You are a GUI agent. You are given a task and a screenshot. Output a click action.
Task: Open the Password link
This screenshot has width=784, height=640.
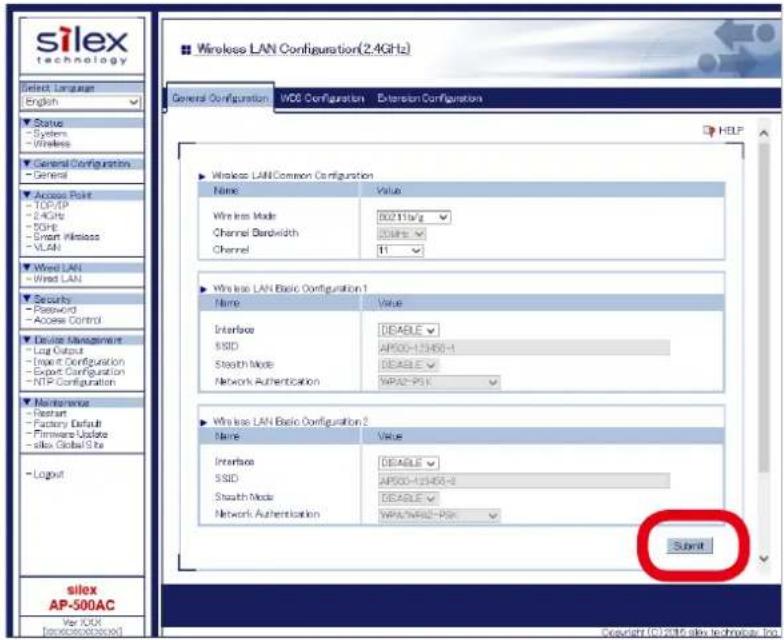(x=54, y=310)
